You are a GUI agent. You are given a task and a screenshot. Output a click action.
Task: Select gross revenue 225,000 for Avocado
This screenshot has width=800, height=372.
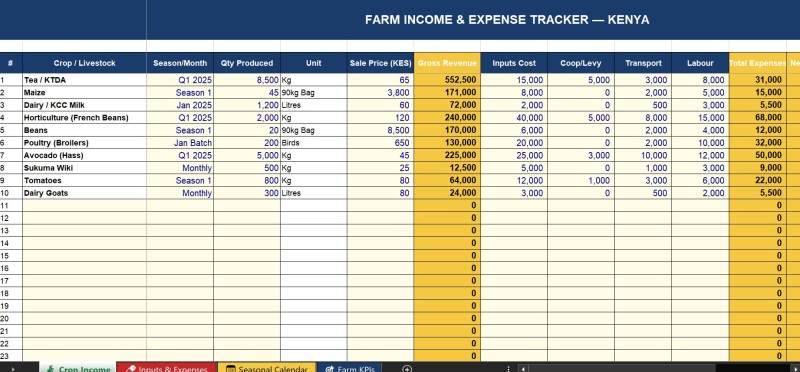447,155
